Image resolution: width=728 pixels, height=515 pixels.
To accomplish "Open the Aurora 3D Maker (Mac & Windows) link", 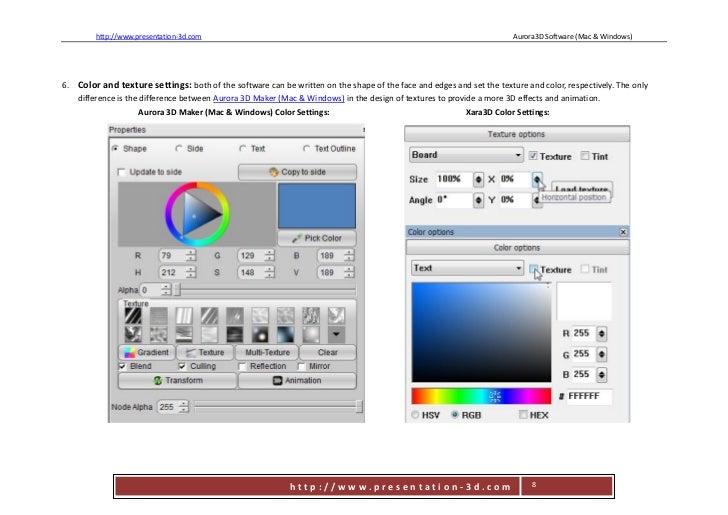I will (279, 98).
